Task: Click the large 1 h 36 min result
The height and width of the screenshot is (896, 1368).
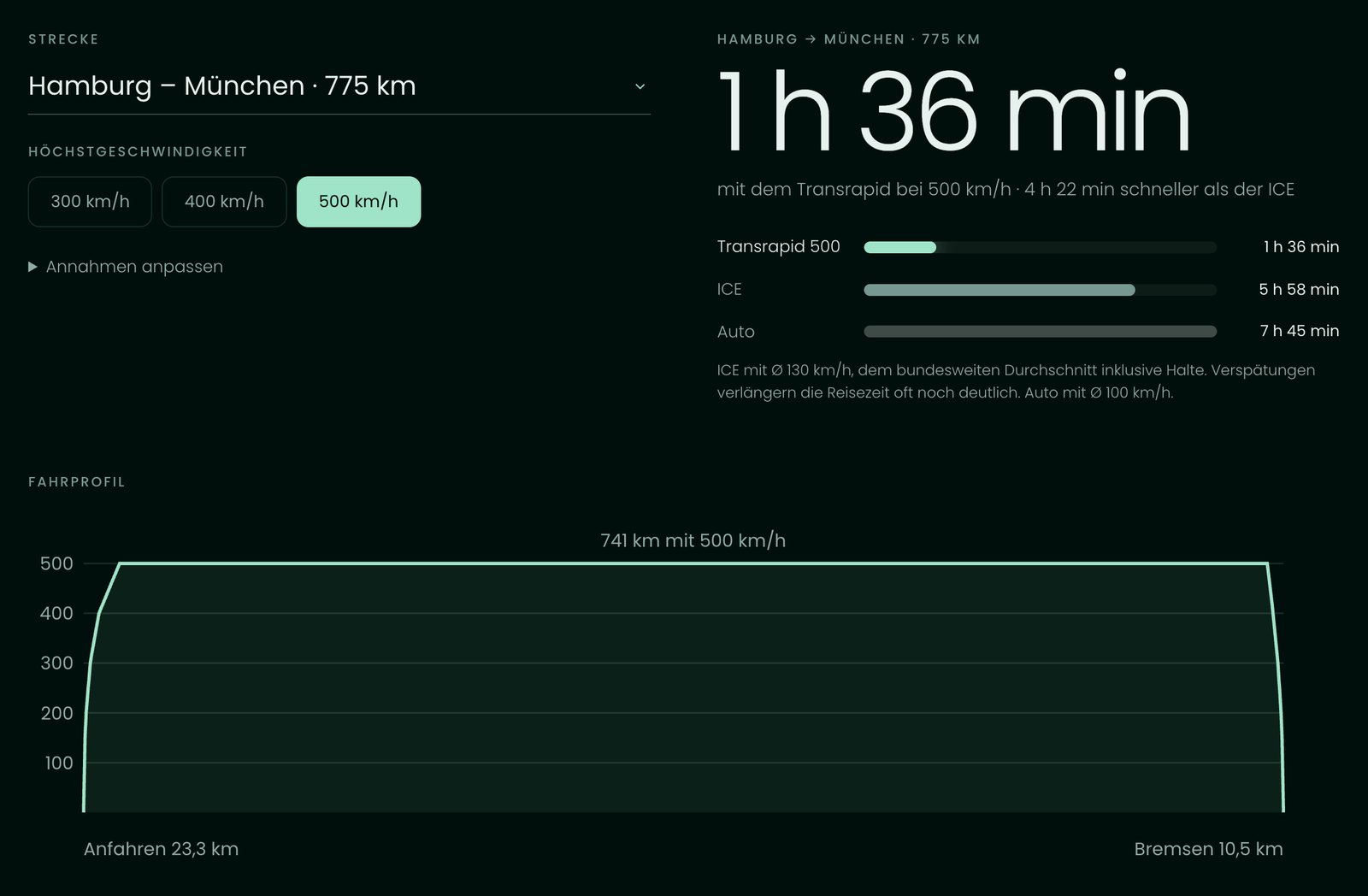Action: tap(954, 113)
